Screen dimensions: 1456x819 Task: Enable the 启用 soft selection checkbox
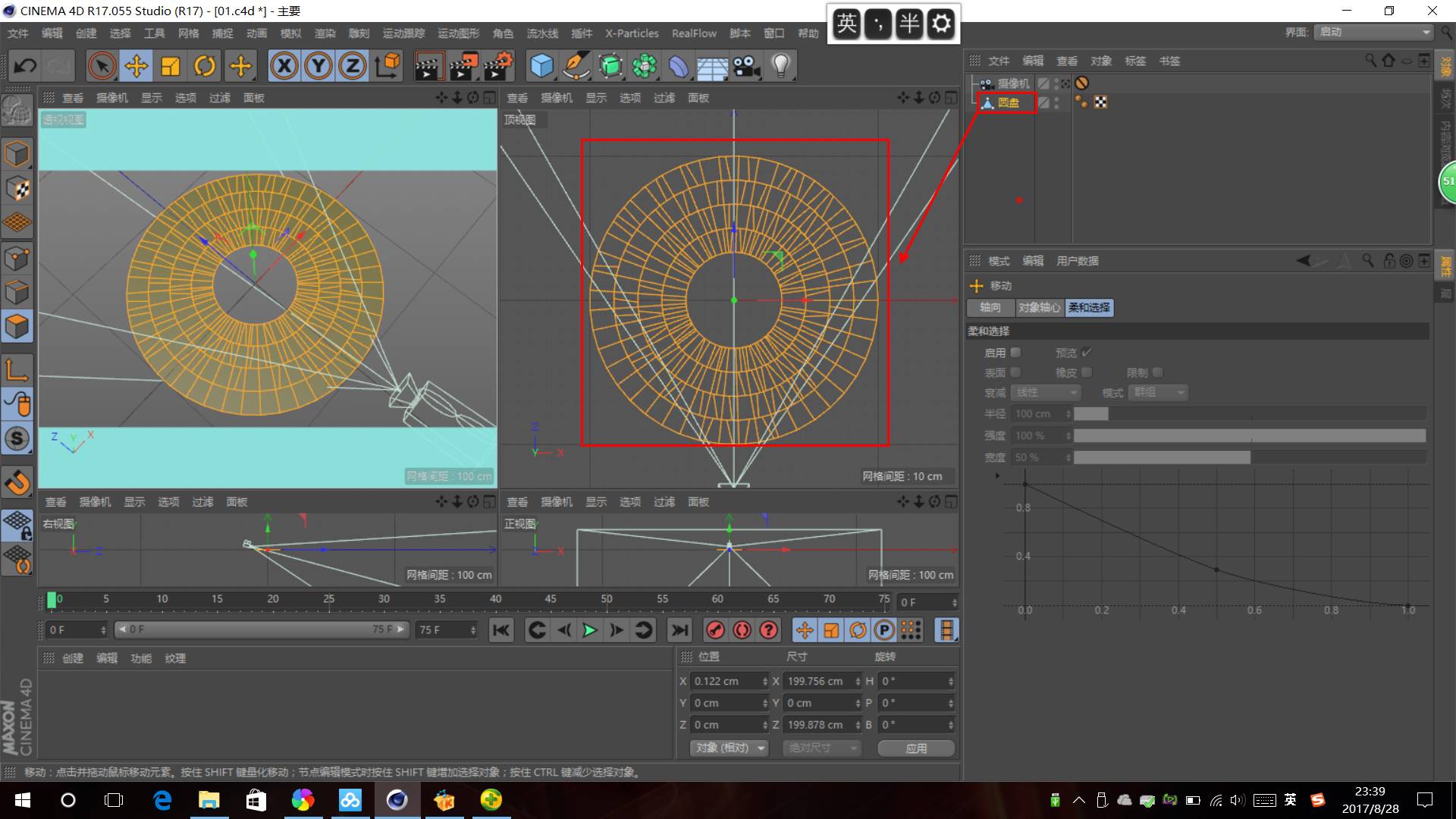click(x=1015, y=353)
